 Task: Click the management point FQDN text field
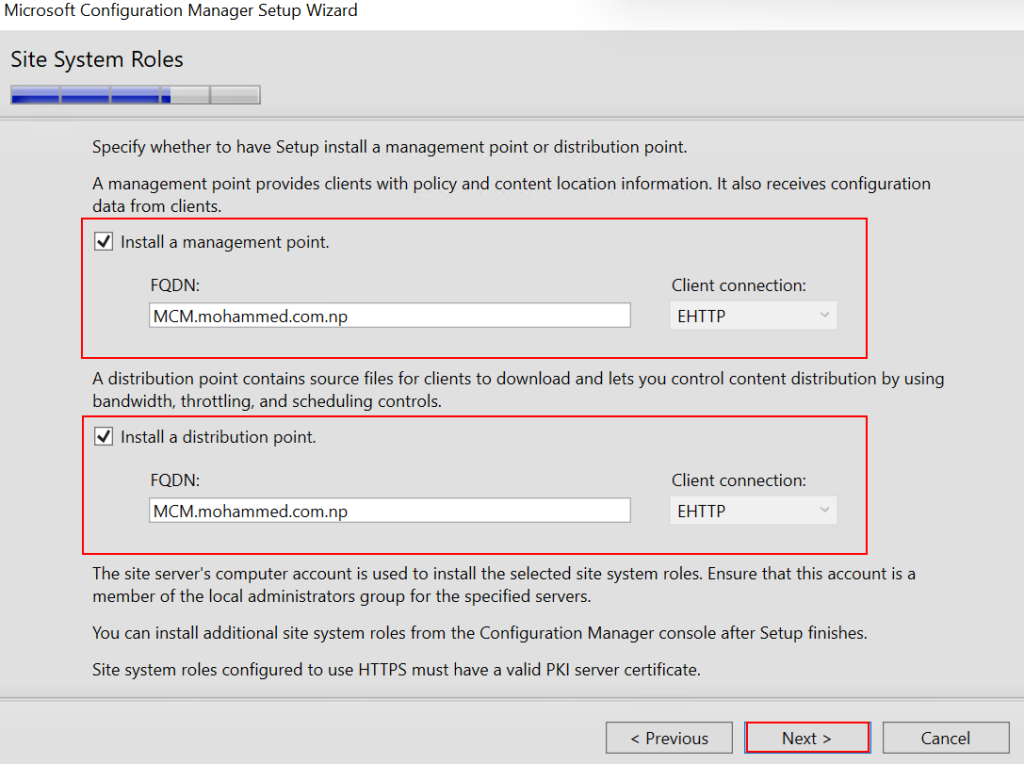389,316
